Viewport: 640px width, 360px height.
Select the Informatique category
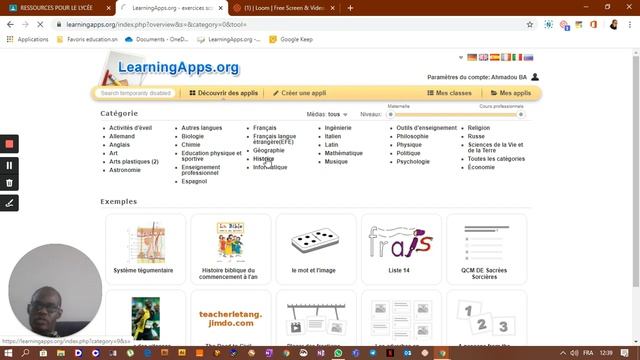(x=270, y=167)
